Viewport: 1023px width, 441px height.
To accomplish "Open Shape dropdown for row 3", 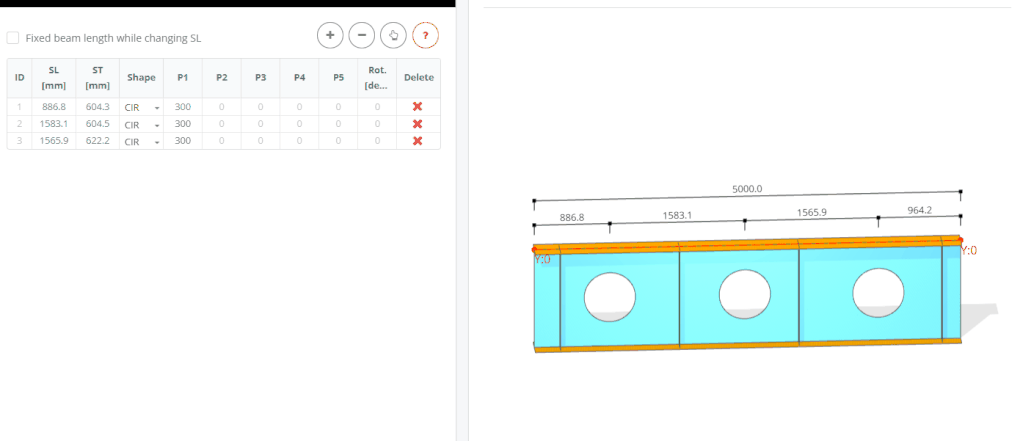I will [x=141, y=141].
